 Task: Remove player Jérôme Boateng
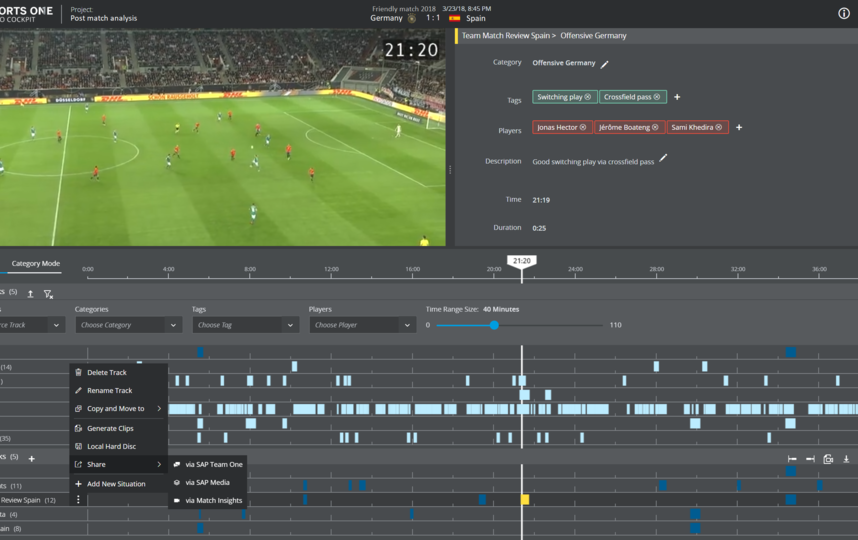pyautogui.click(x=655, y=127)
